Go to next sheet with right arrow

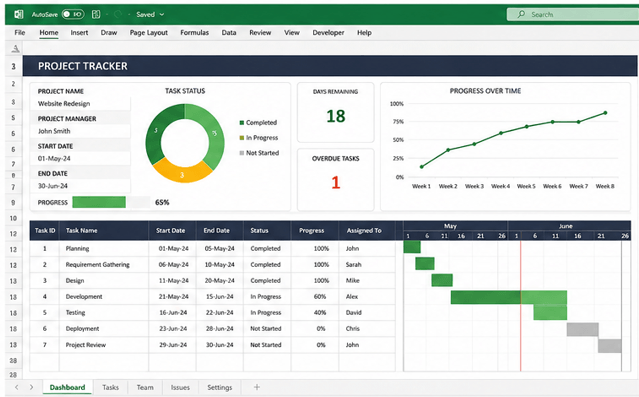pos(31,387)
